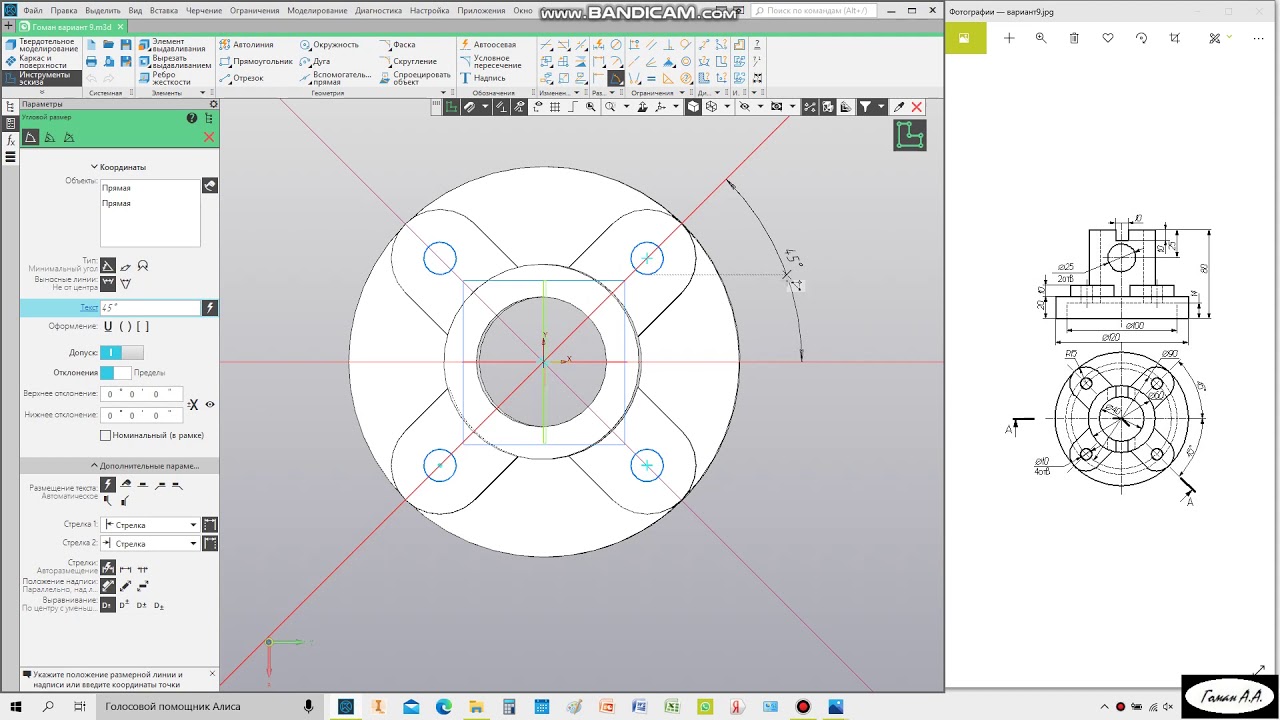Click the zoom magnifier icon in Photos window
The image size is (1280, 720).
pos(1041,38)
